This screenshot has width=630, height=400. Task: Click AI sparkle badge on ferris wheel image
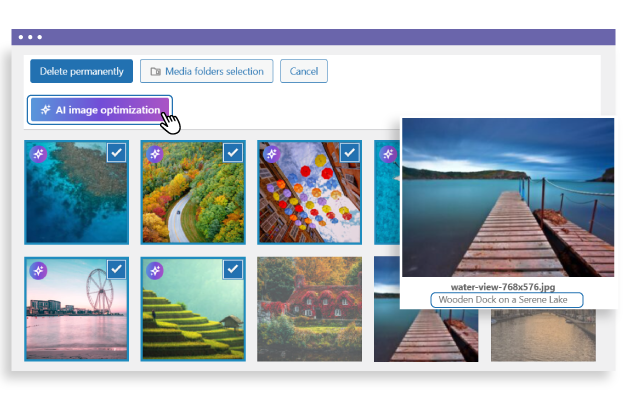pos(39,271)
